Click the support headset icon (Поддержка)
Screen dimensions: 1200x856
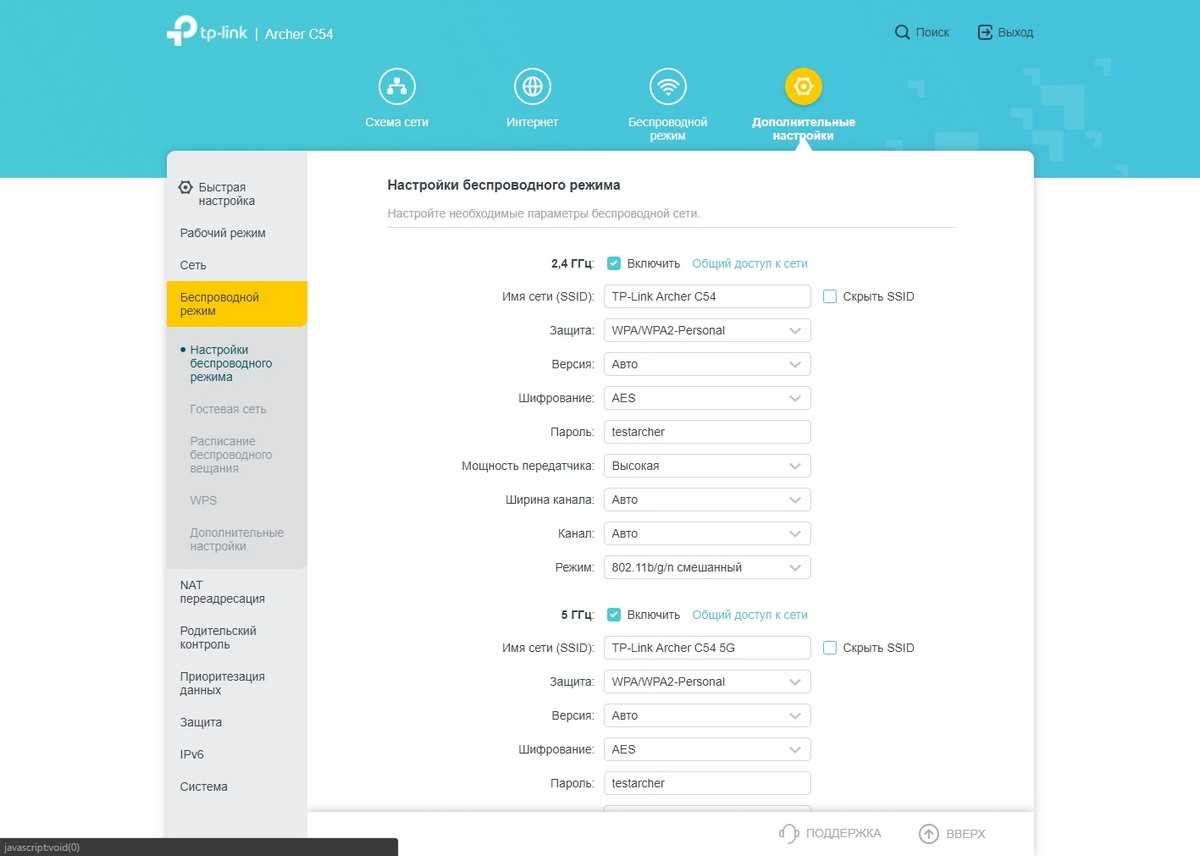point(789,833)
